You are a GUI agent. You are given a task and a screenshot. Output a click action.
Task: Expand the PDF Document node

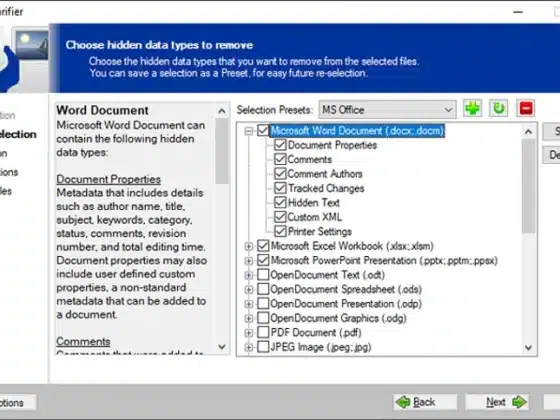pyautogui.click(x=249, y=332)
